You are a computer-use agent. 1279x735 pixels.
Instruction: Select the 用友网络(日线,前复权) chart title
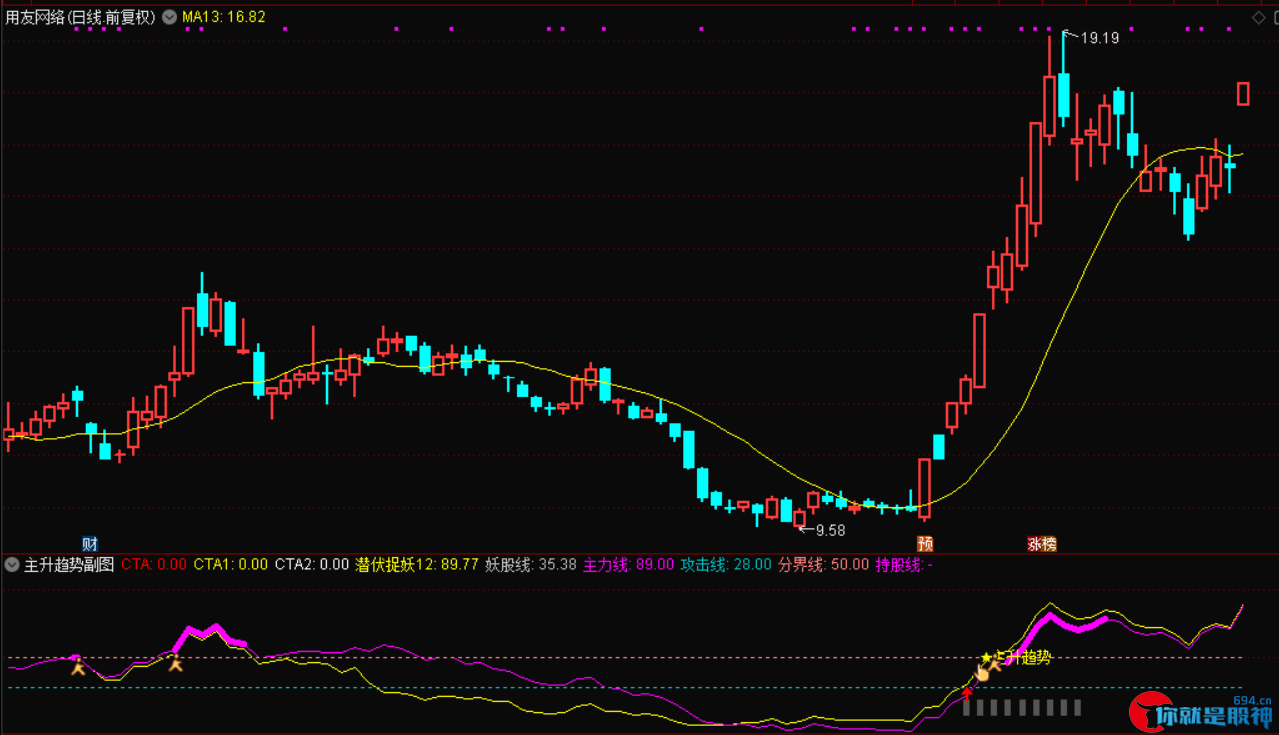point(80,17)
